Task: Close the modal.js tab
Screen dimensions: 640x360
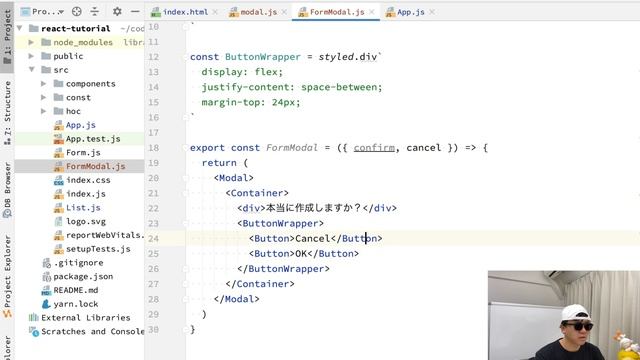Action: 284,12
